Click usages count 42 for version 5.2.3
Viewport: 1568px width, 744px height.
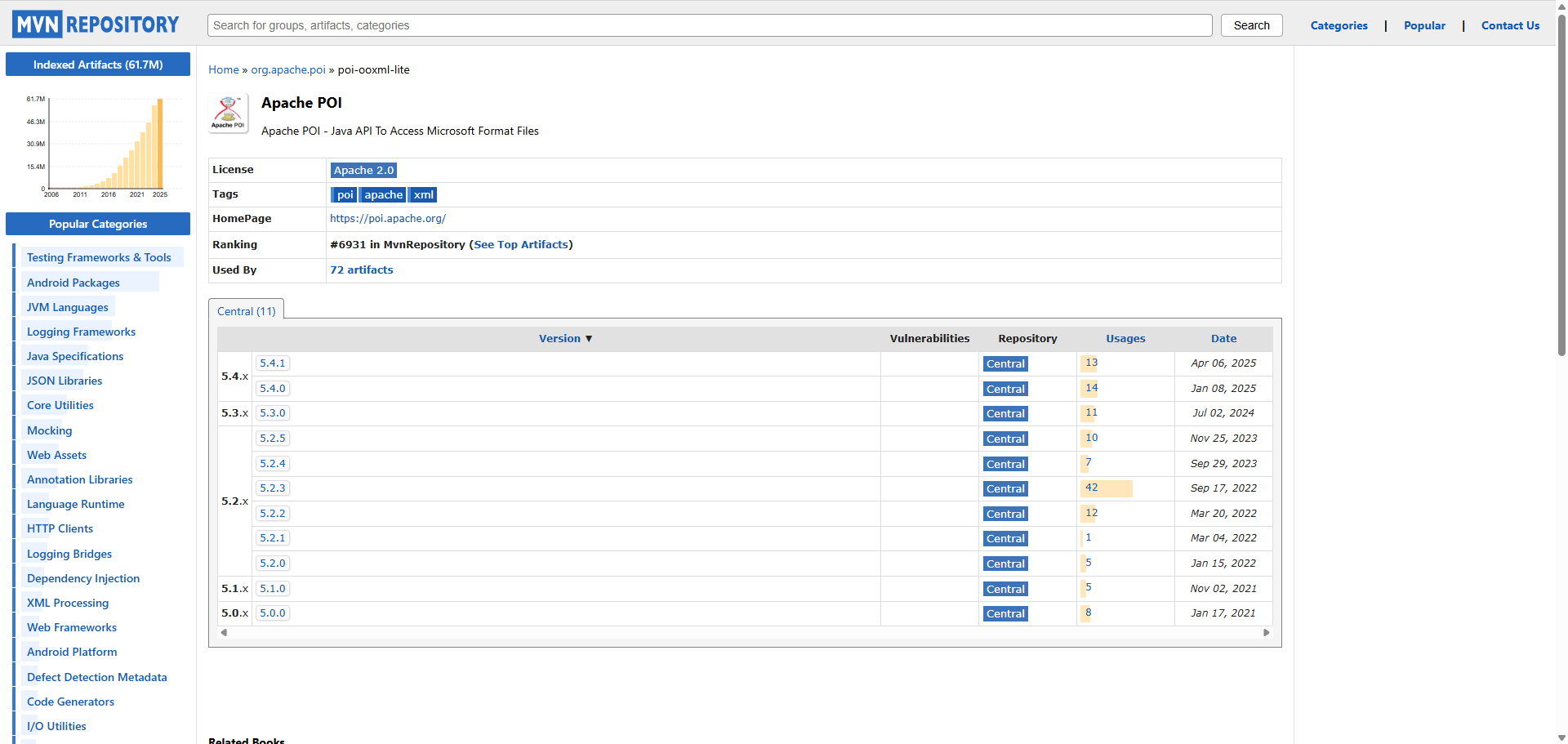(1091, 488)
